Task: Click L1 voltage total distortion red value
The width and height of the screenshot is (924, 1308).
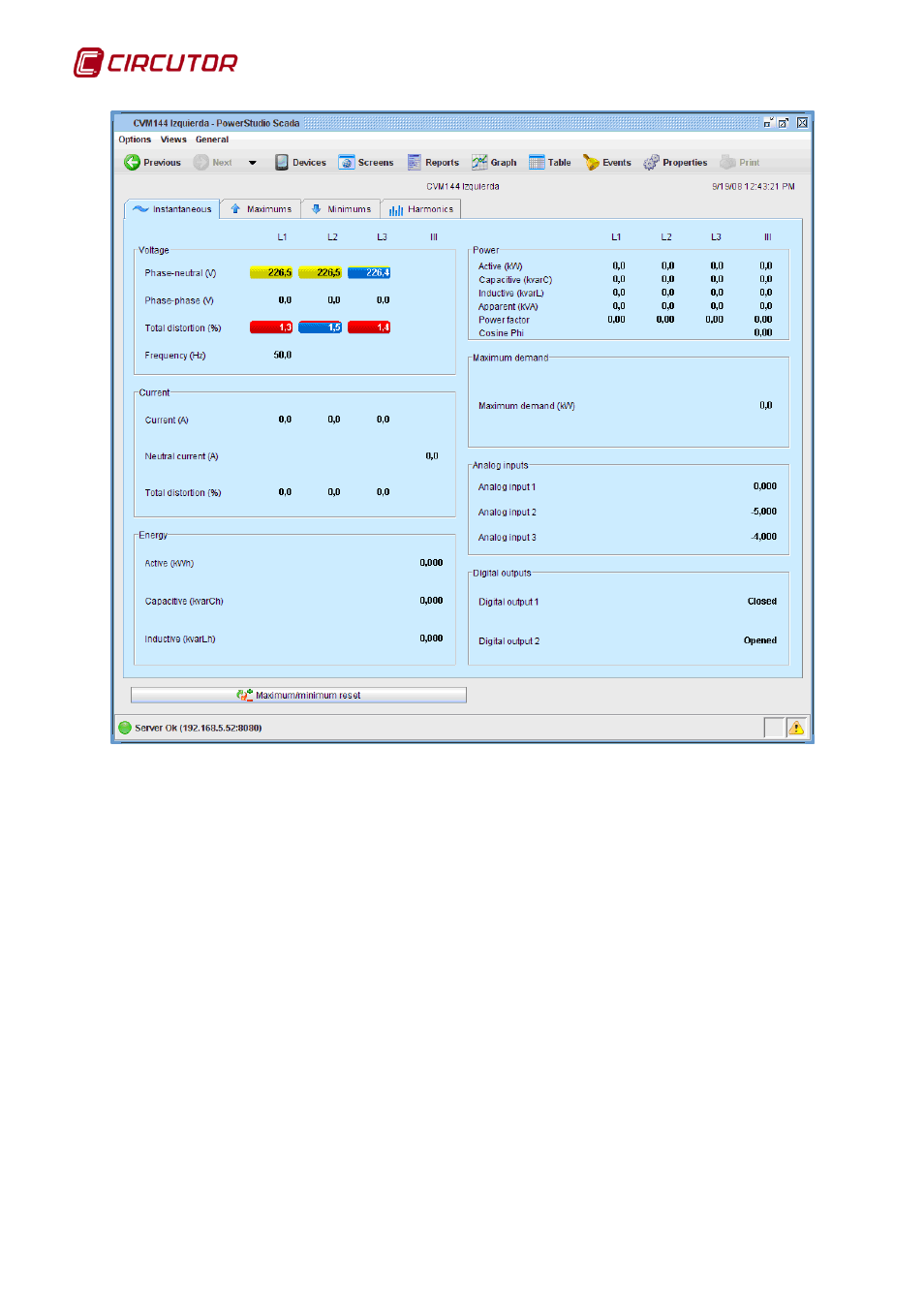Action: [271, 327]
